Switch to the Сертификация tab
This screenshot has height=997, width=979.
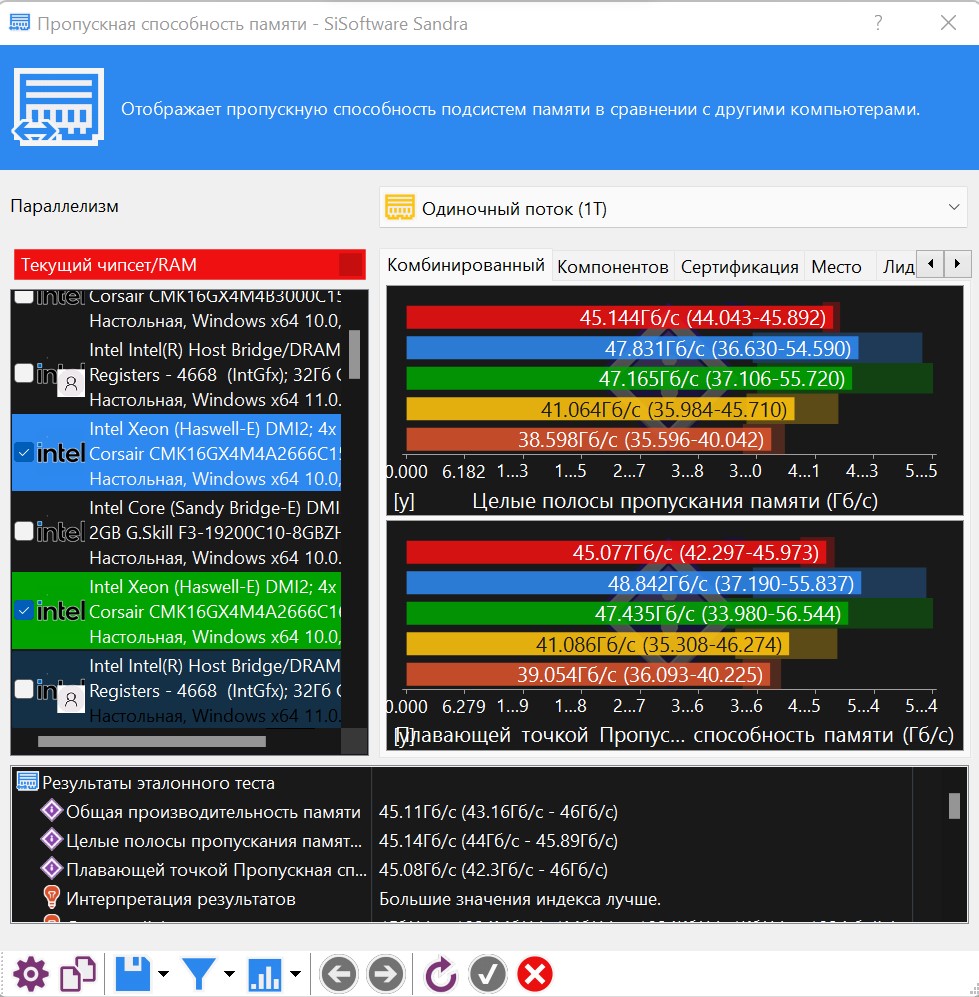(x=739, y=266)
